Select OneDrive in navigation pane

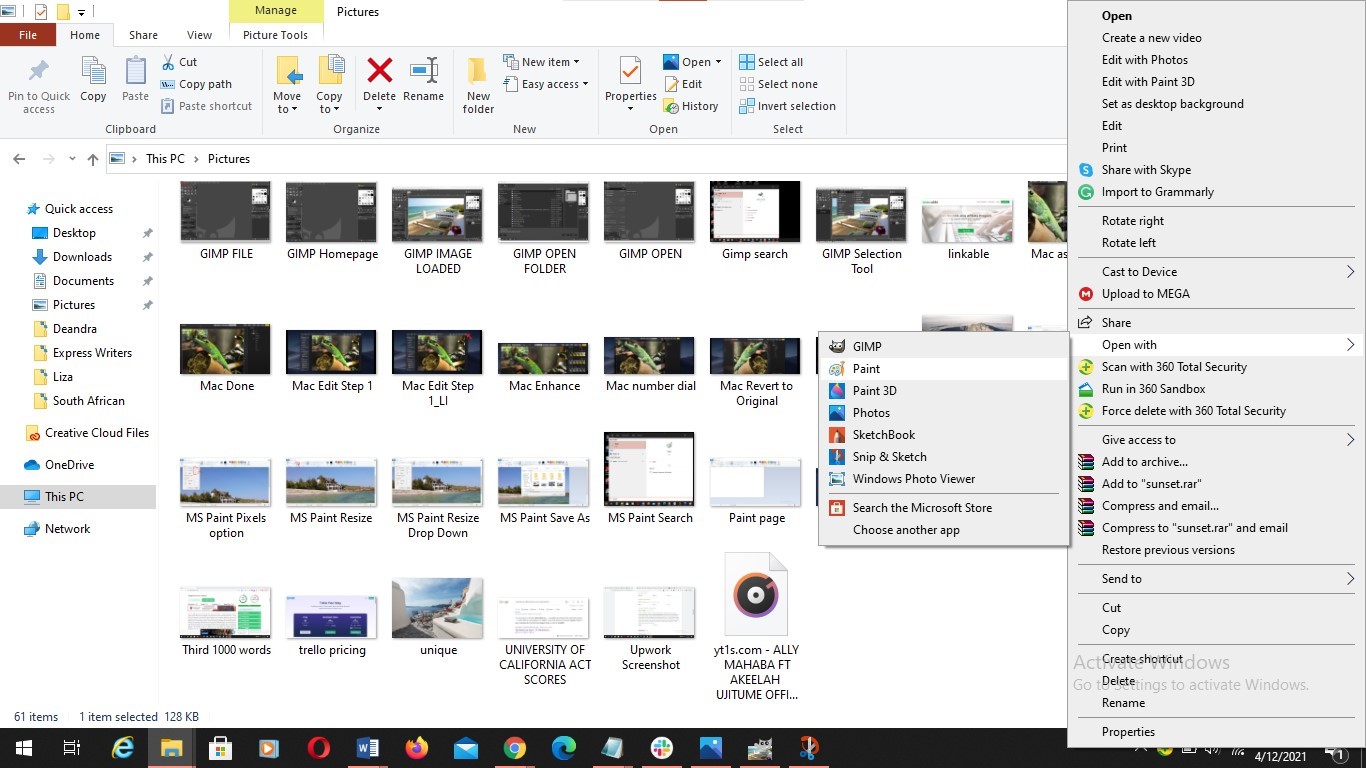click(x=69, y=465)
